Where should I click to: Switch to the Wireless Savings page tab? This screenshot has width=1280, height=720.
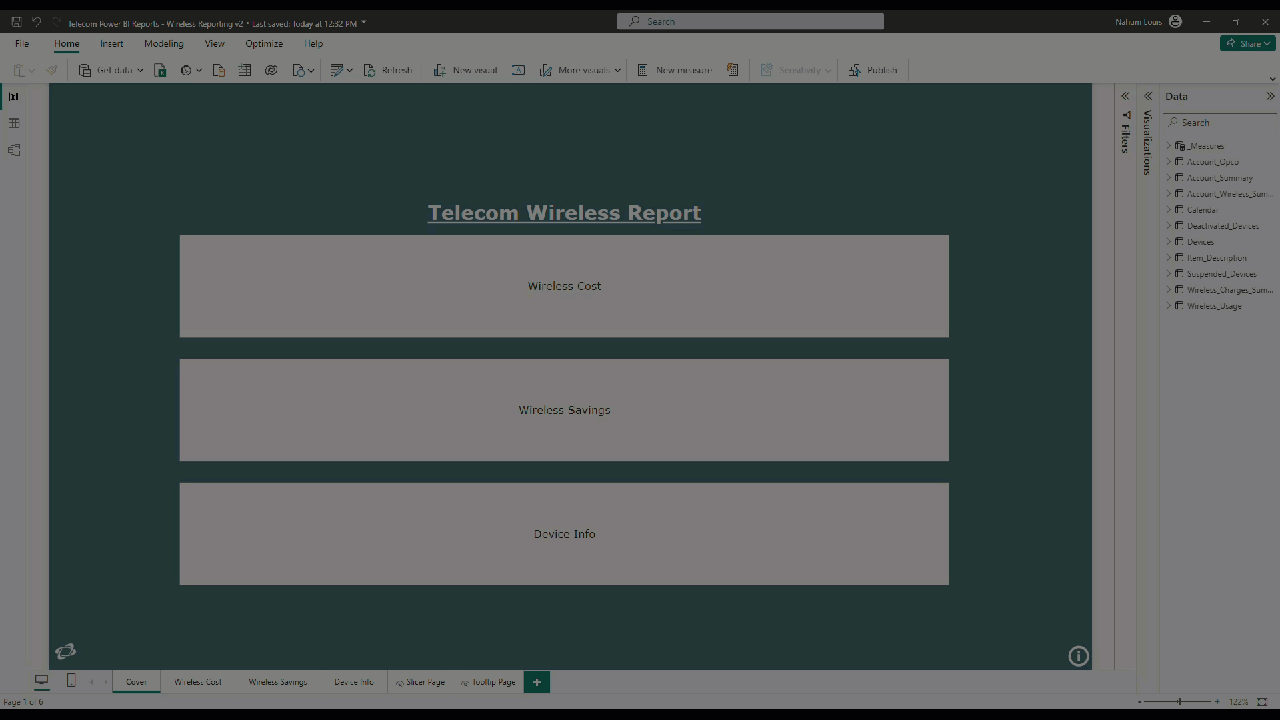tap(278, 682)
